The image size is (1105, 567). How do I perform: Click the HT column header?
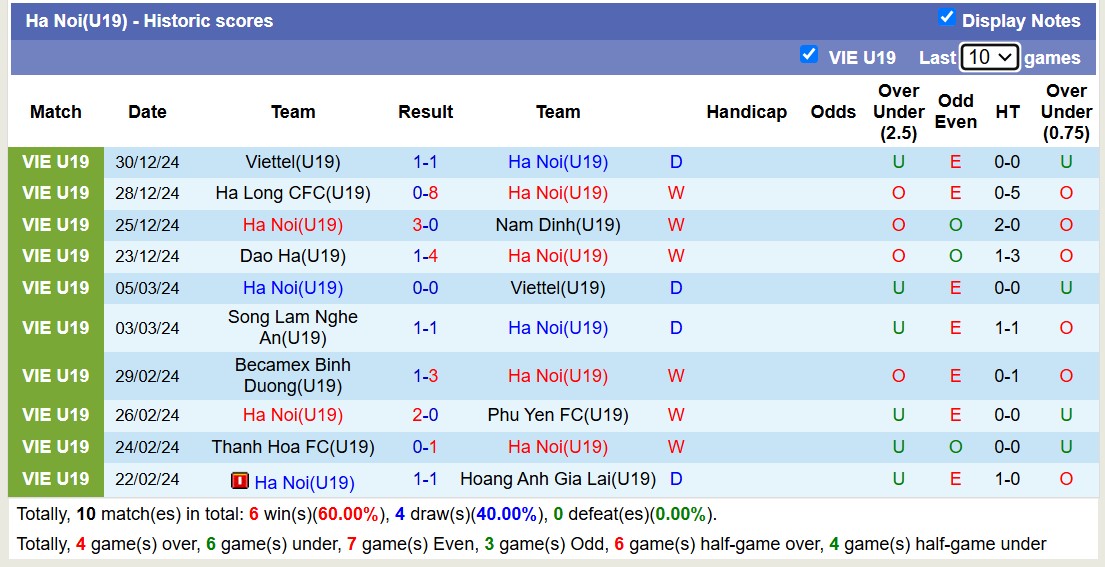click(1007, 111)
